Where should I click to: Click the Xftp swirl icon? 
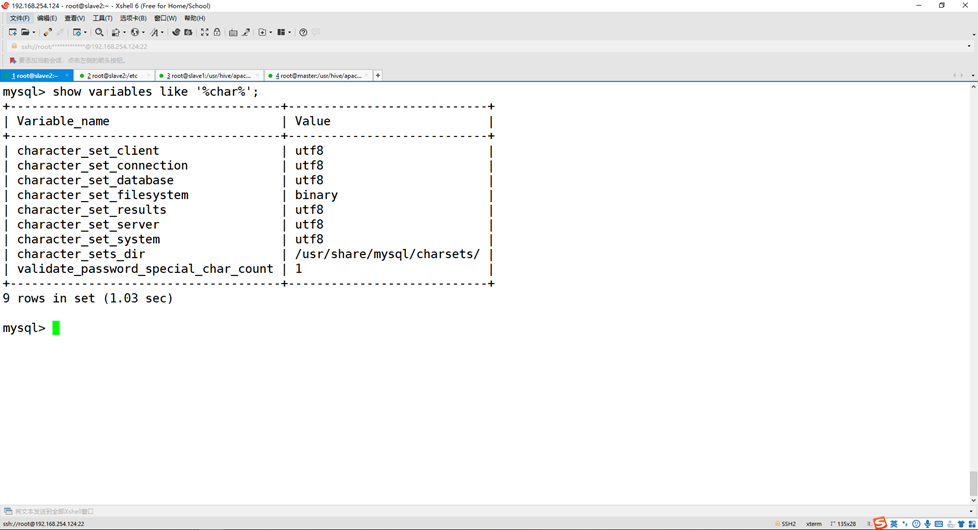pyautogui.click(x=176, y=32)
